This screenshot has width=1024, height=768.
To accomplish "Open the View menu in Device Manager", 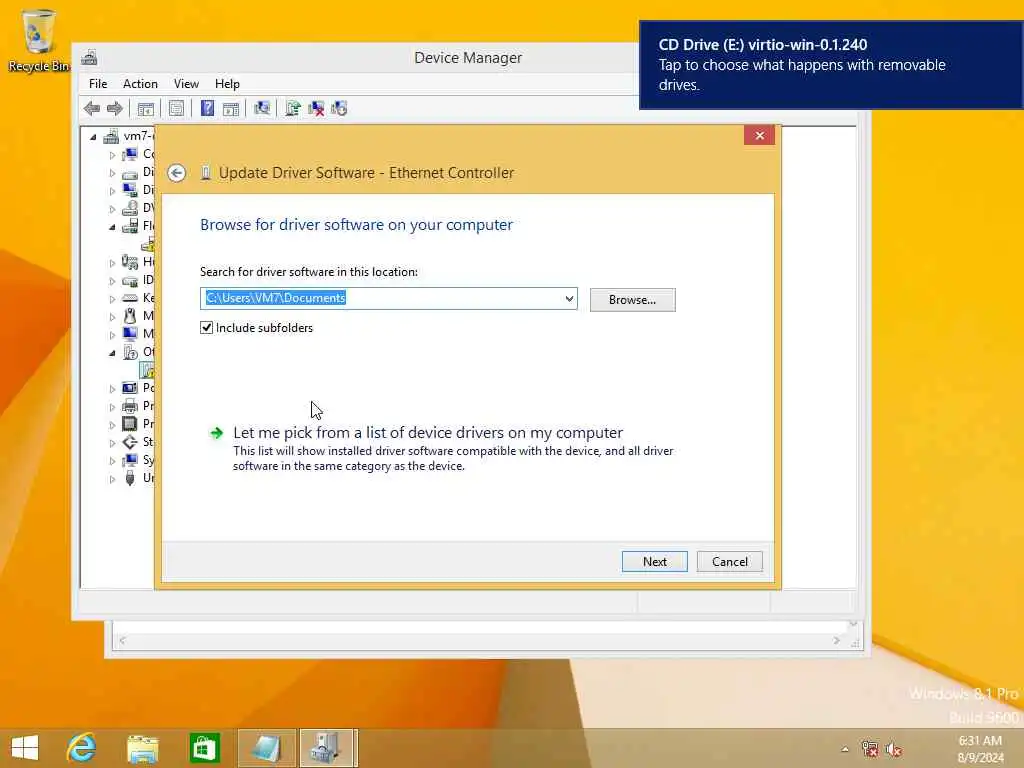I will pyautogui.click(x=186, y=84).
